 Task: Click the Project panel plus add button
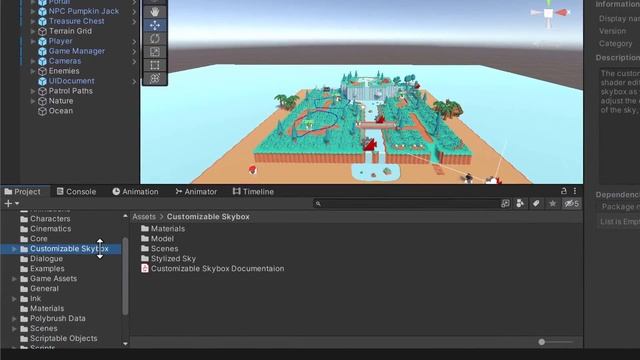(8, 203)
